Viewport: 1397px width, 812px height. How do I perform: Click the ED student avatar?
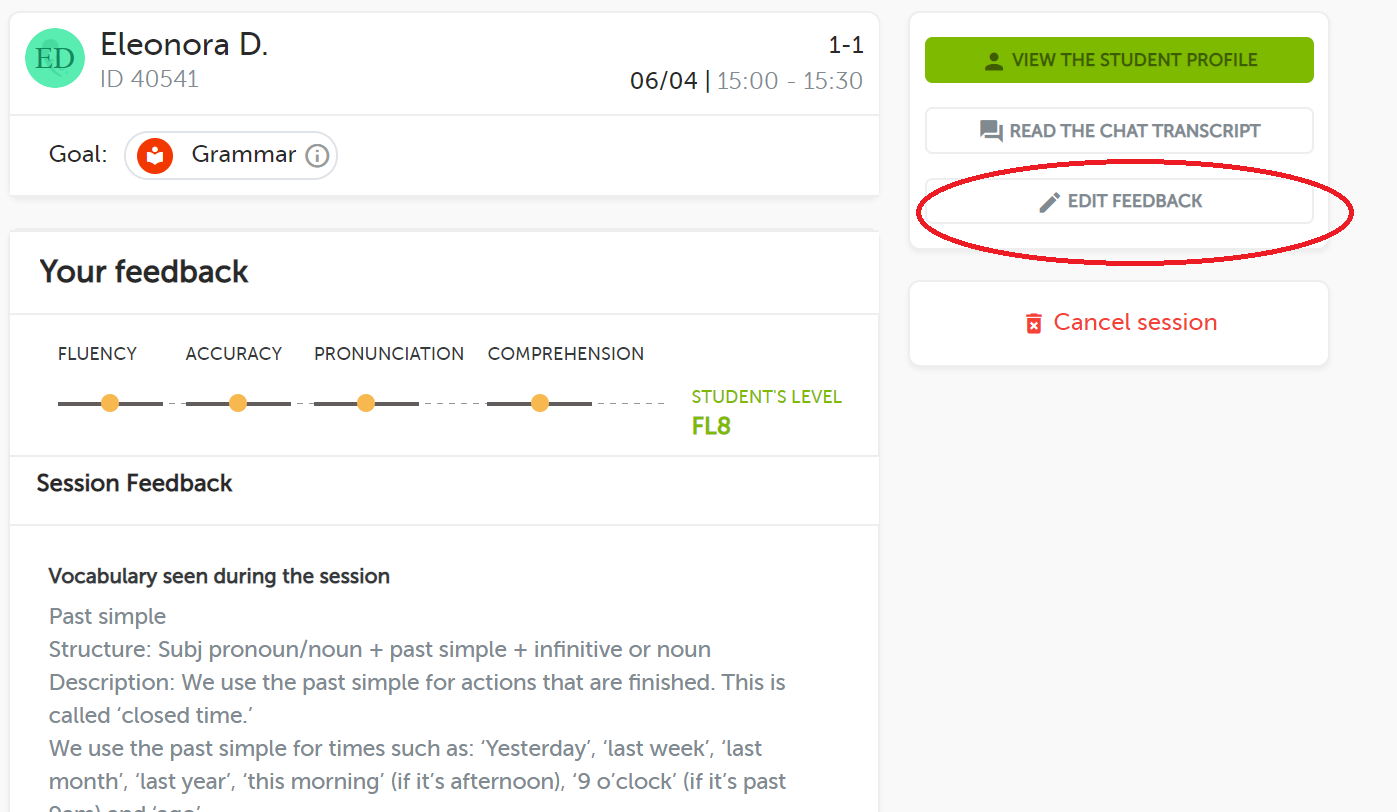[x=54, y=58]
